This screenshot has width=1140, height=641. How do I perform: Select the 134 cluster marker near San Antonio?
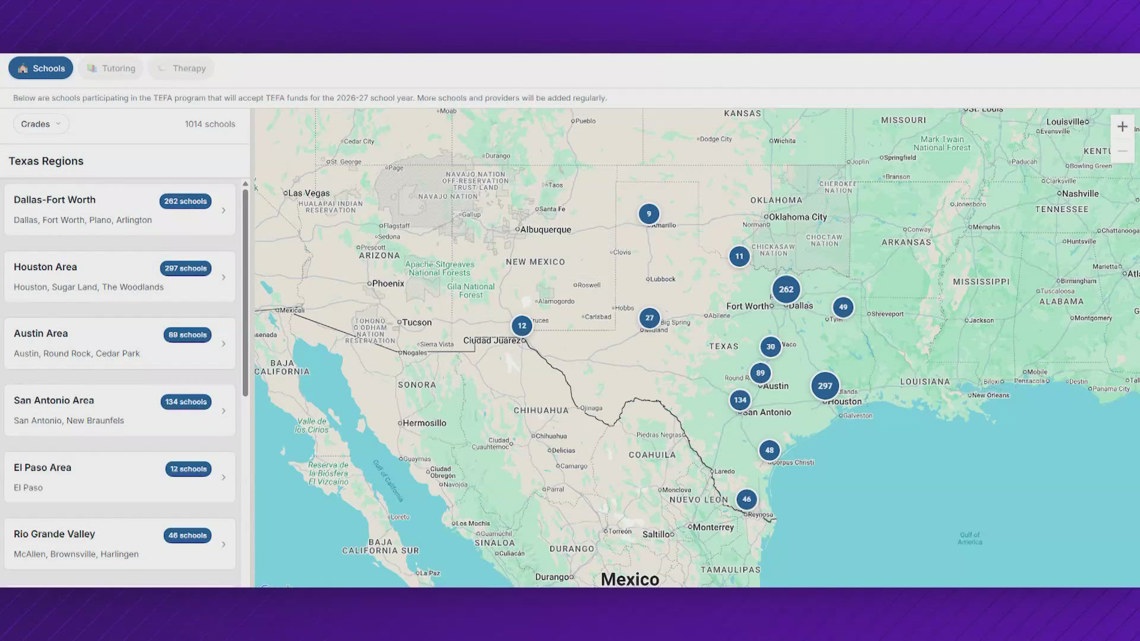click(x=740, y=400)
